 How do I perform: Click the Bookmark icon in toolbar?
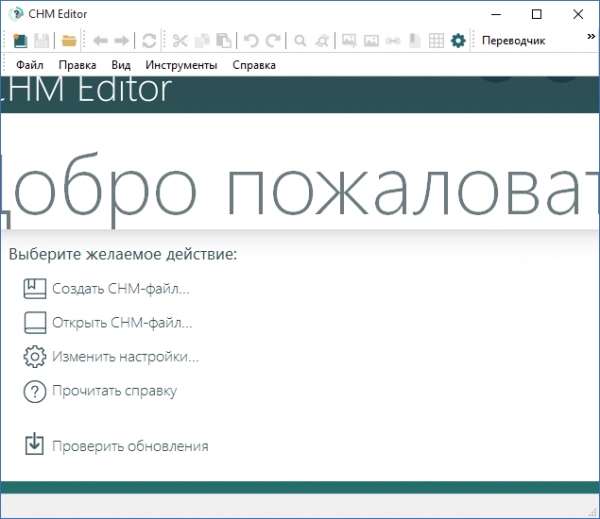(415, 41)
